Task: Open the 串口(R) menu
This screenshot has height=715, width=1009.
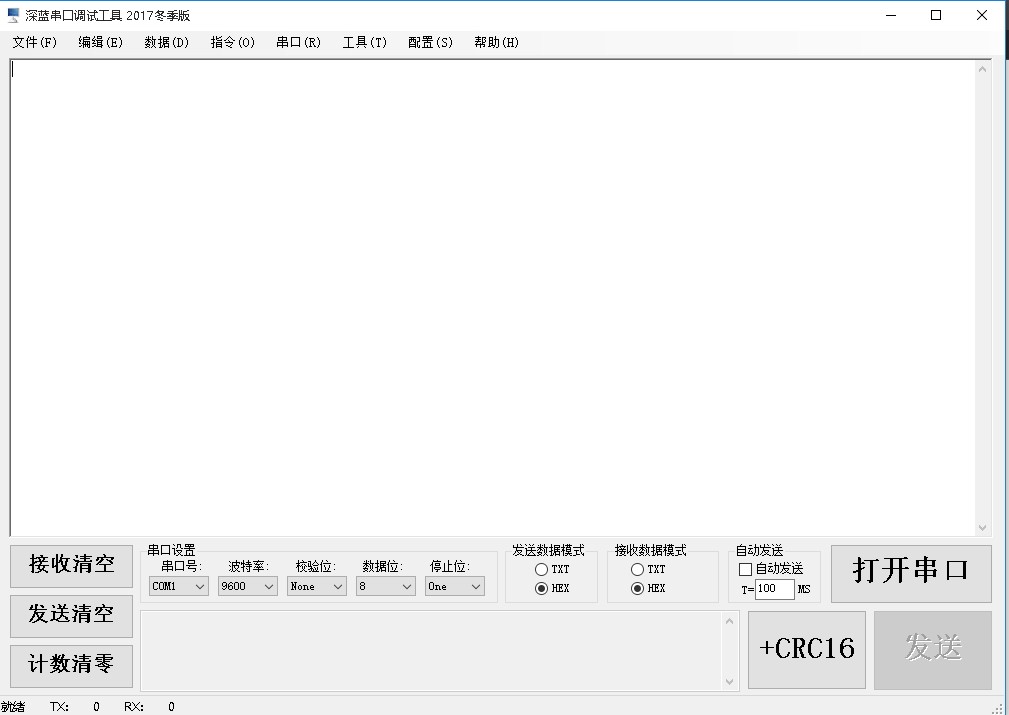Action: [x=299, y=42]
